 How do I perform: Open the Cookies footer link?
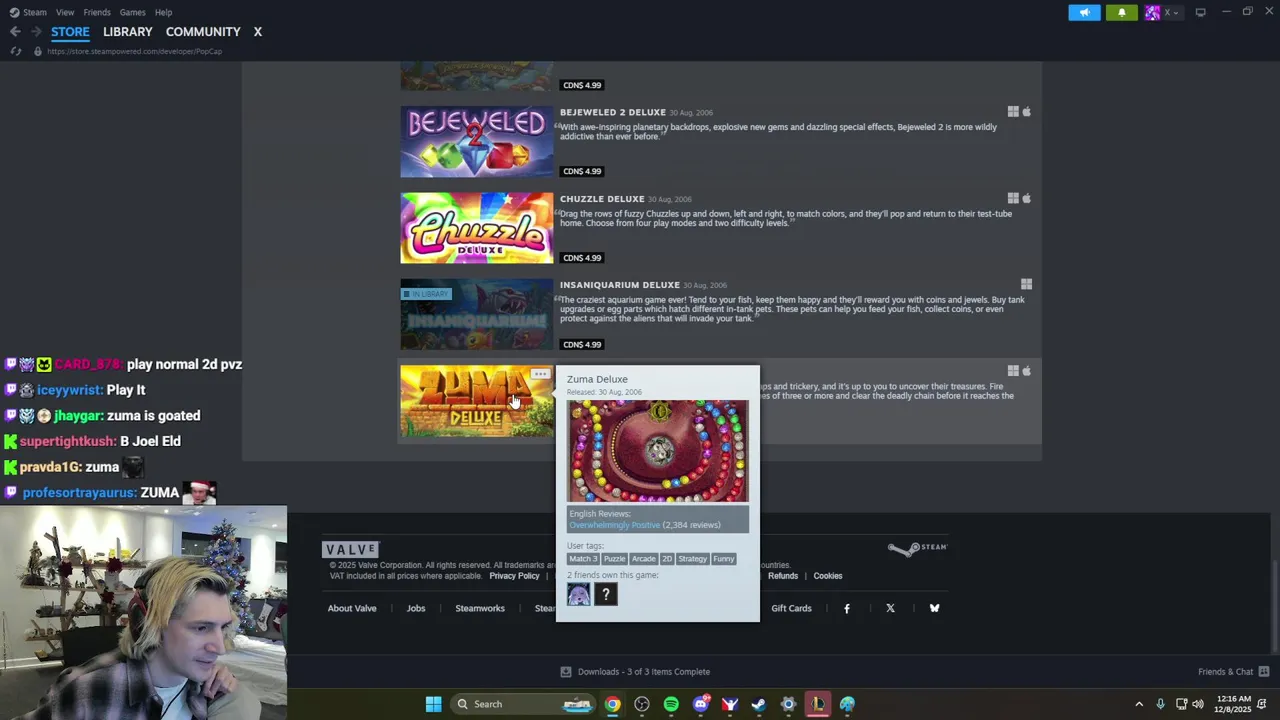point(828,576)
